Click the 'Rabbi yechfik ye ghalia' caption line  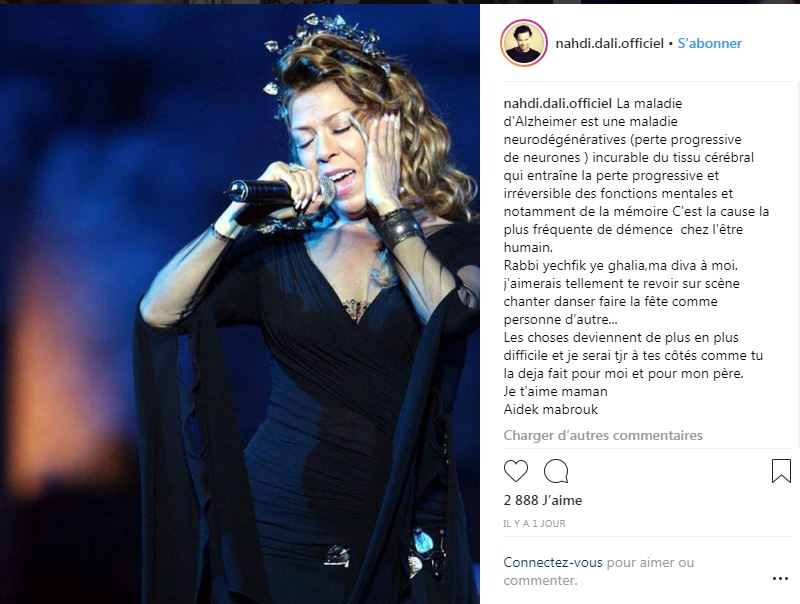[620, 265]
